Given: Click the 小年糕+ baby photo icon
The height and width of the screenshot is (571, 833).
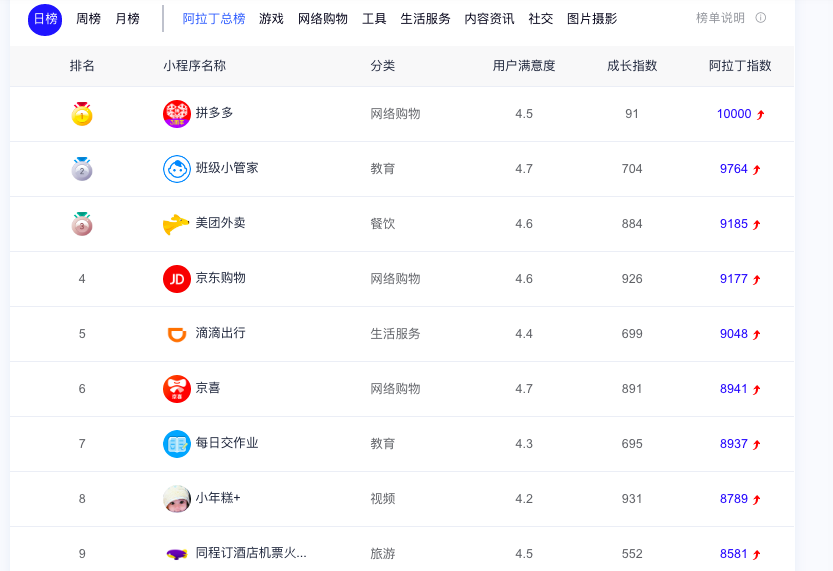Looking at the screenshot, I should 176,499.
